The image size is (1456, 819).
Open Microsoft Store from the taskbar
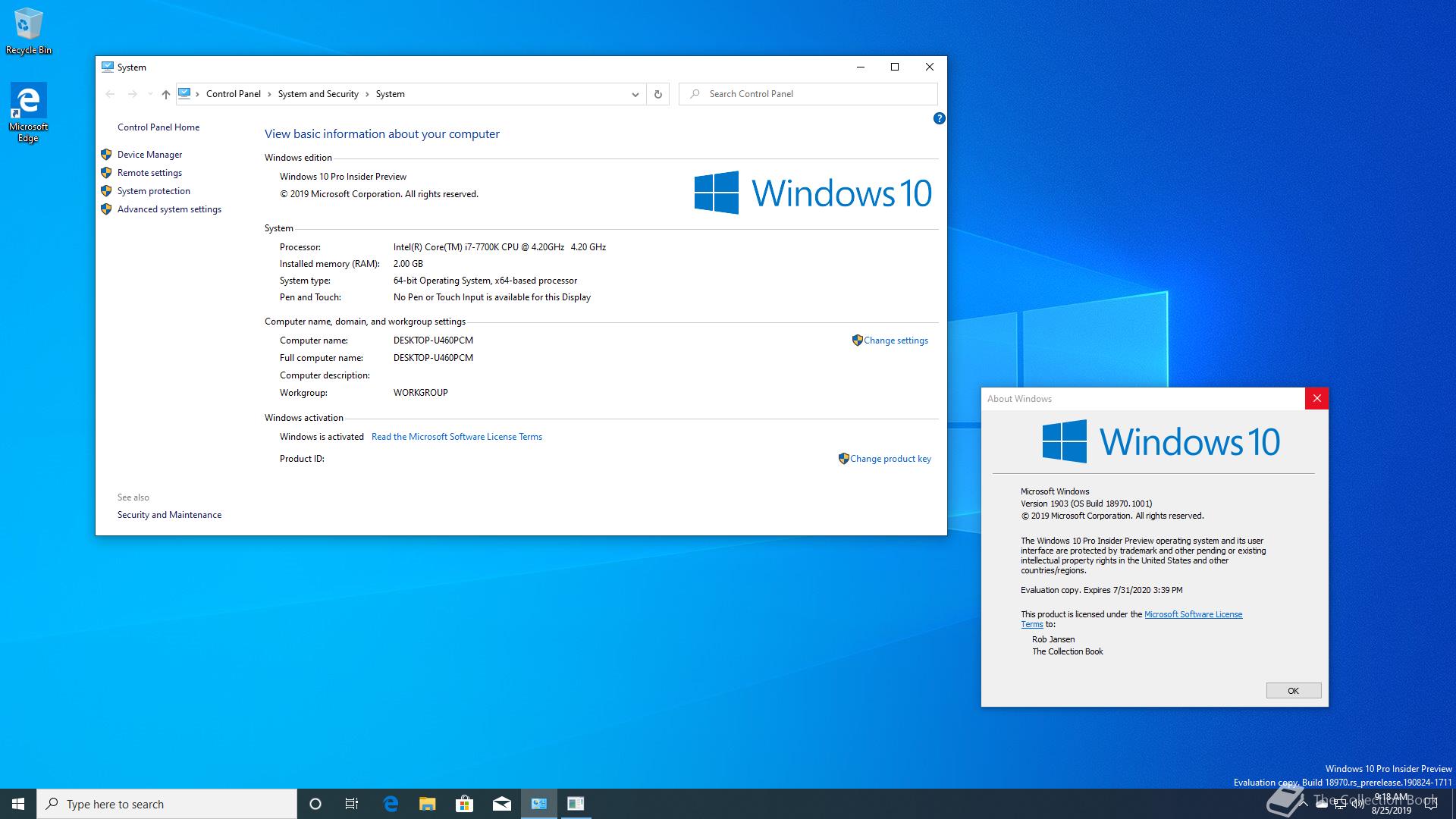tap(464, 804)
